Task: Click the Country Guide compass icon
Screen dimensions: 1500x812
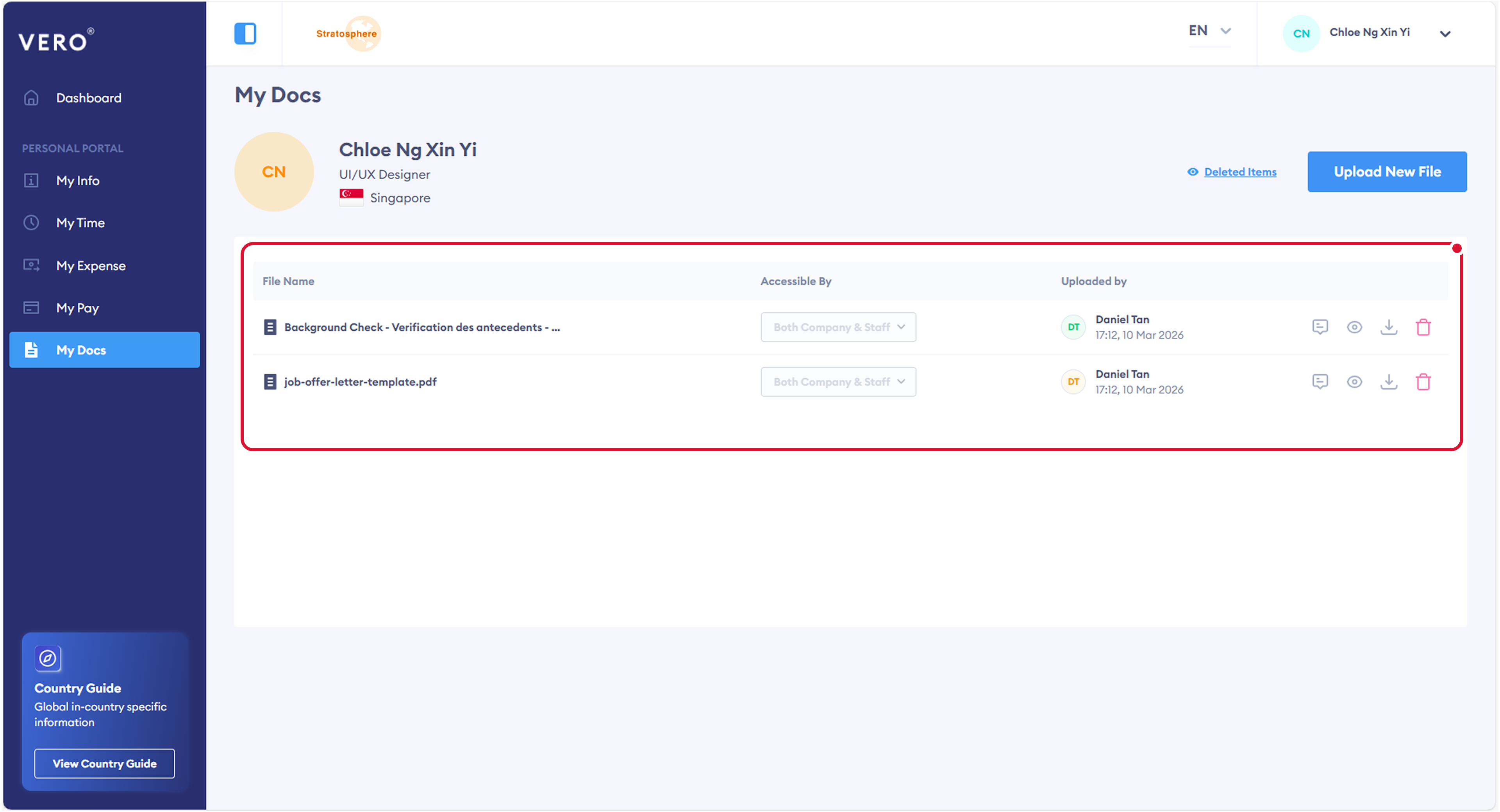Action: point(48,658)
